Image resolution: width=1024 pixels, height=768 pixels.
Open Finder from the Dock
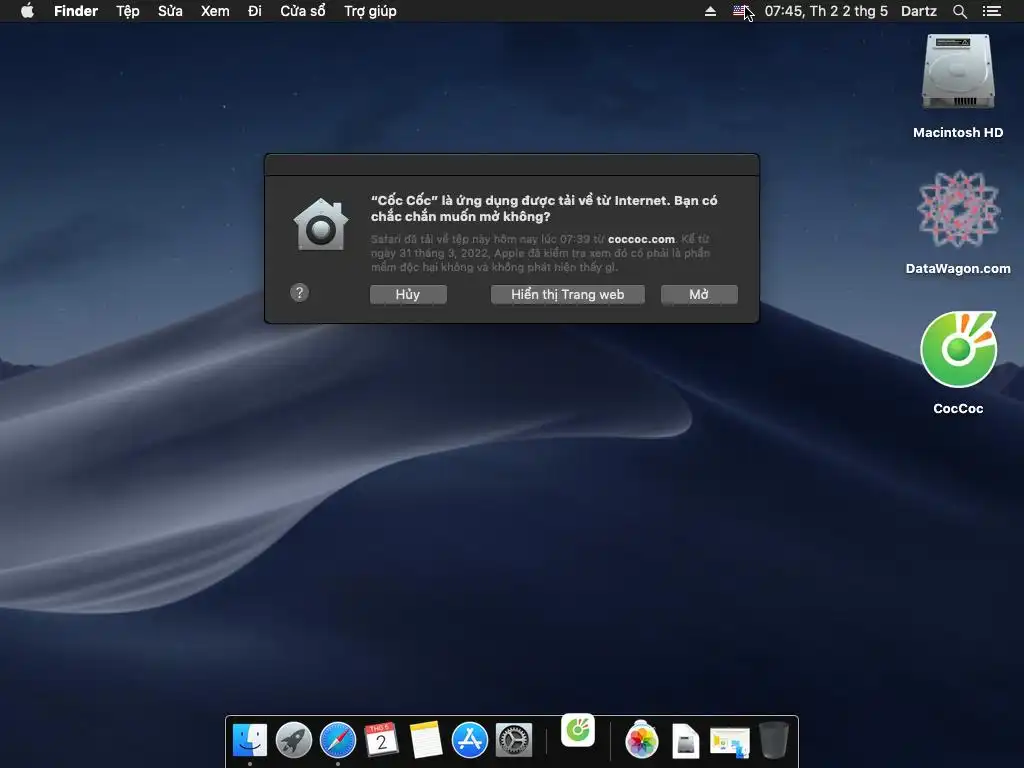coord(249,741)
